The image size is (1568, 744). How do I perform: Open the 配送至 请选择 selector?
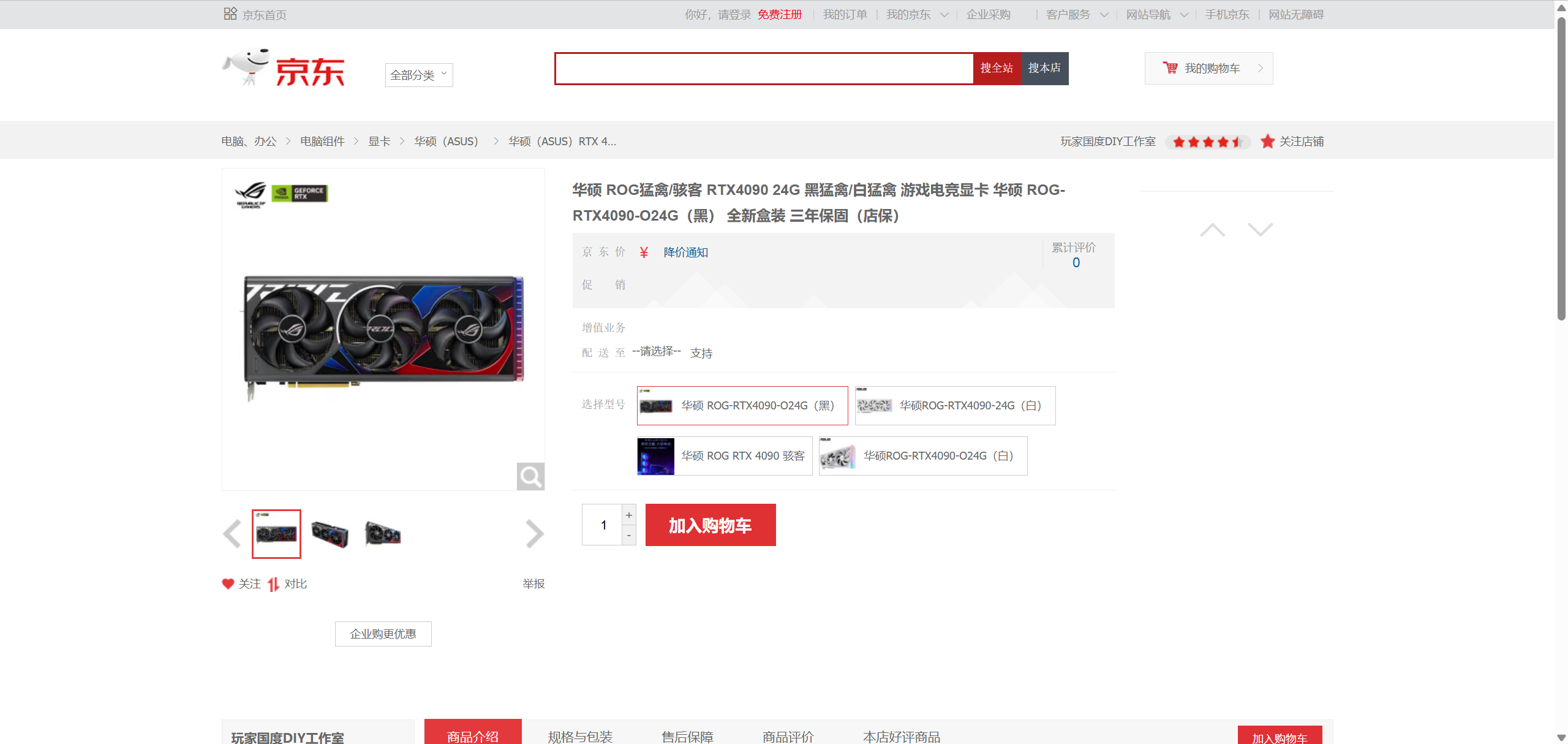(657, 351)
